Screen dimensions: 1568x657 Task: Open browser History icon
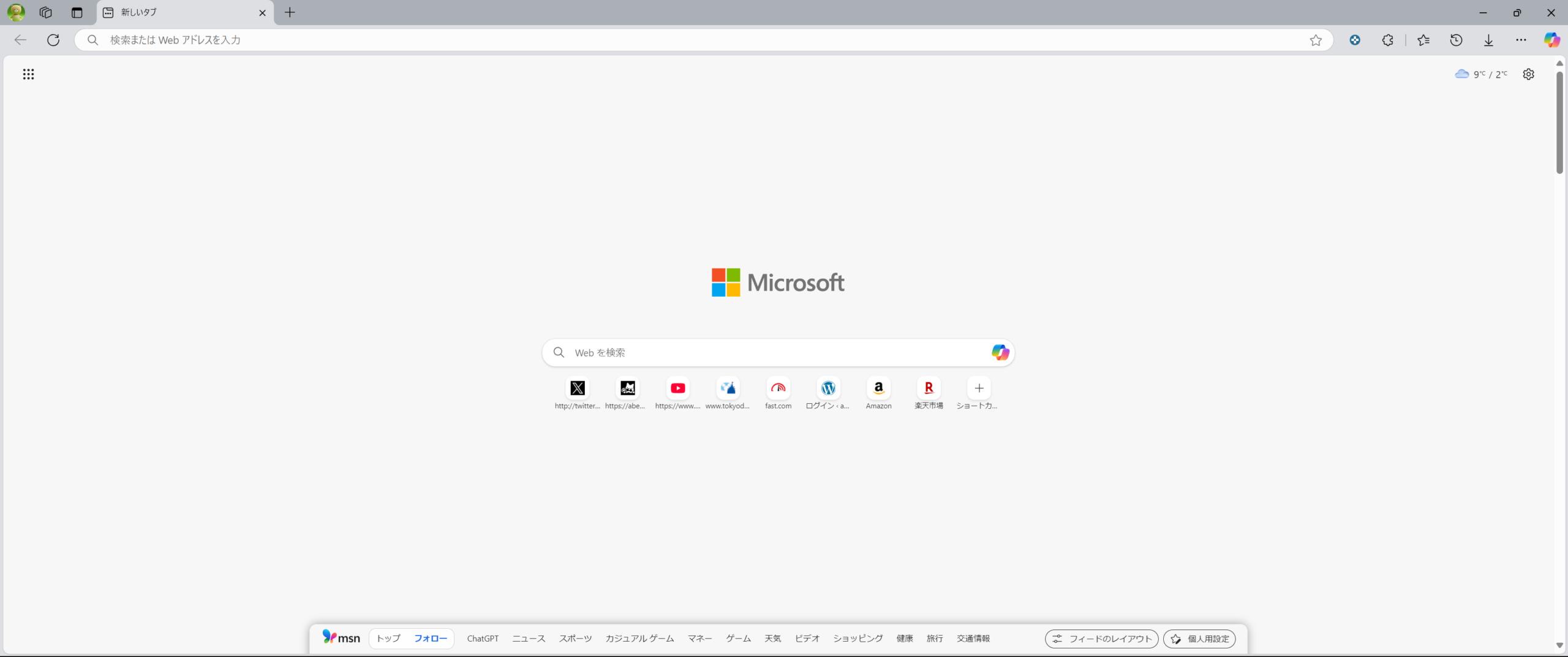[1456, 40]
